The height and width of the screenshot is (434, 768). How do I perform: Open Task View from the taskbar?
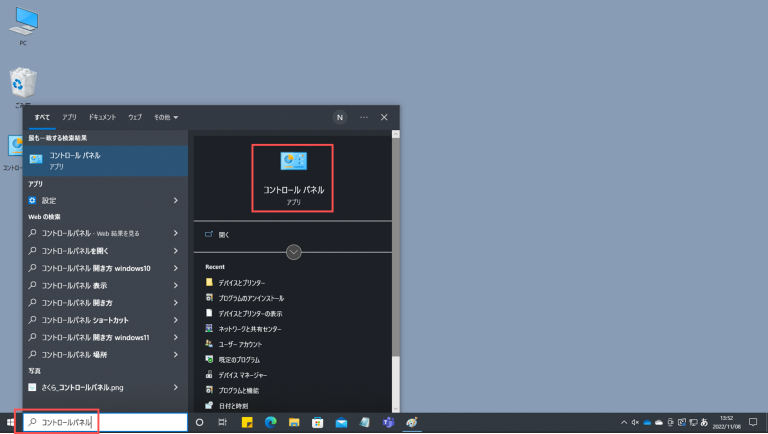[x=222, y=422]
